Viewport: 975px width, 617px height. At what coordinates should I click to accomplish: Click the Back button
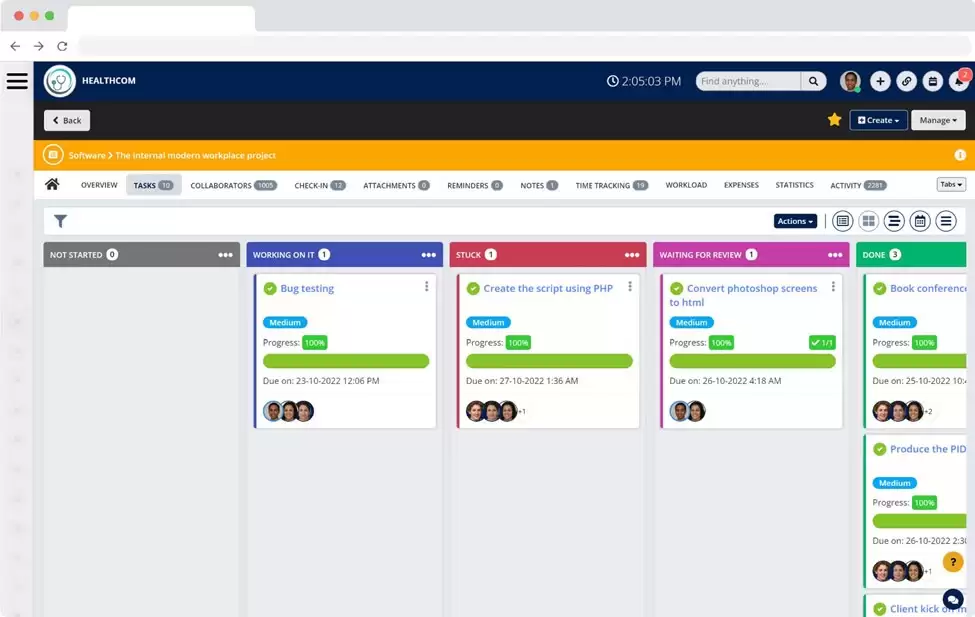pyautogui.click(x=66, y=120)
